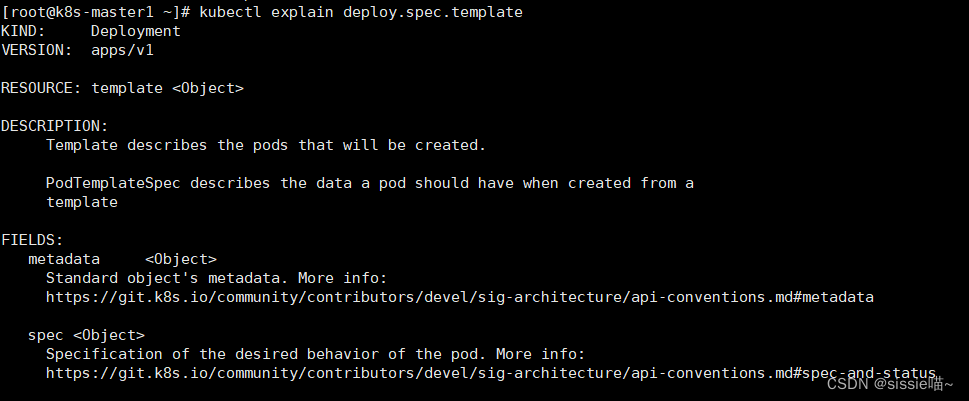Open the api-conventions.md#spec-and-status URL
Image resolution: width=969 pixels, height=401 pixels.
pyautogui.click(x=491, y=373)
